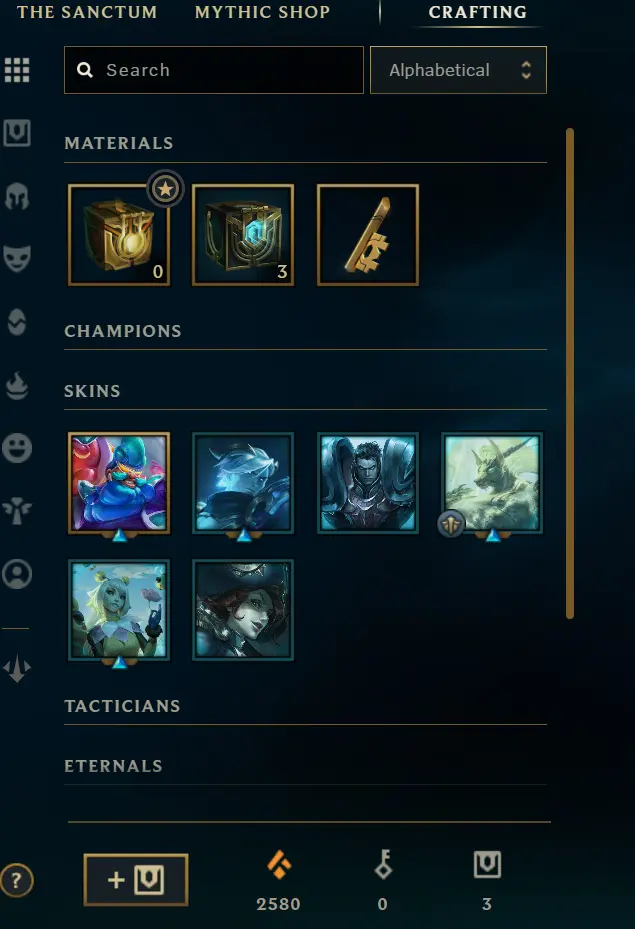
Task: Select the masterwork chest with count 0
Action: 119,235
